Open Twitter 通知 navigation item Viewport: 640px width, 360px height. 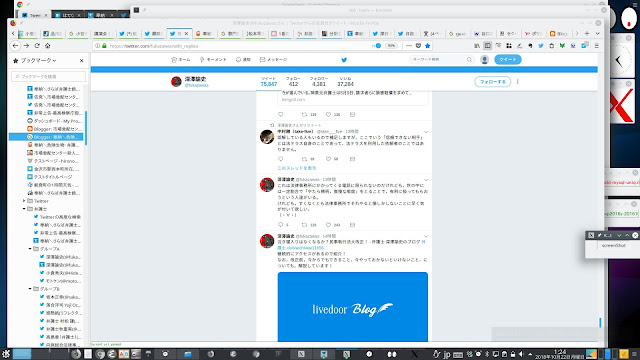(243, 60)
